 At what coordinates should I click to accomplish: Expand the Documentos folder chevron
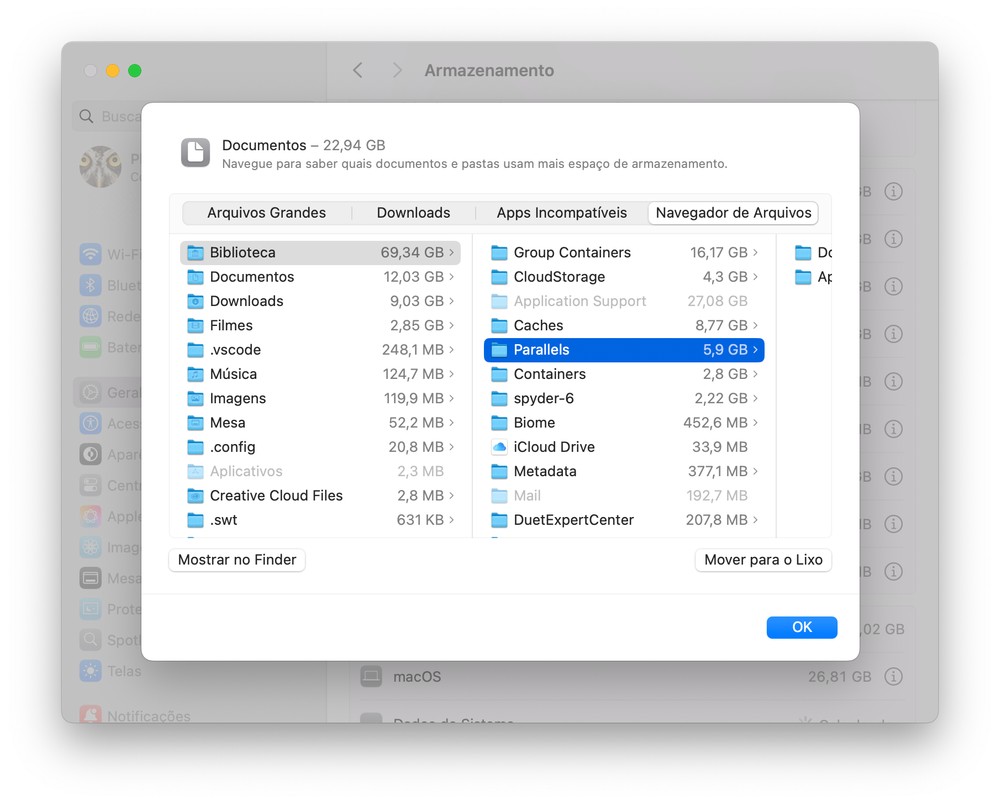pyautogui.click(x=452, y=277)
